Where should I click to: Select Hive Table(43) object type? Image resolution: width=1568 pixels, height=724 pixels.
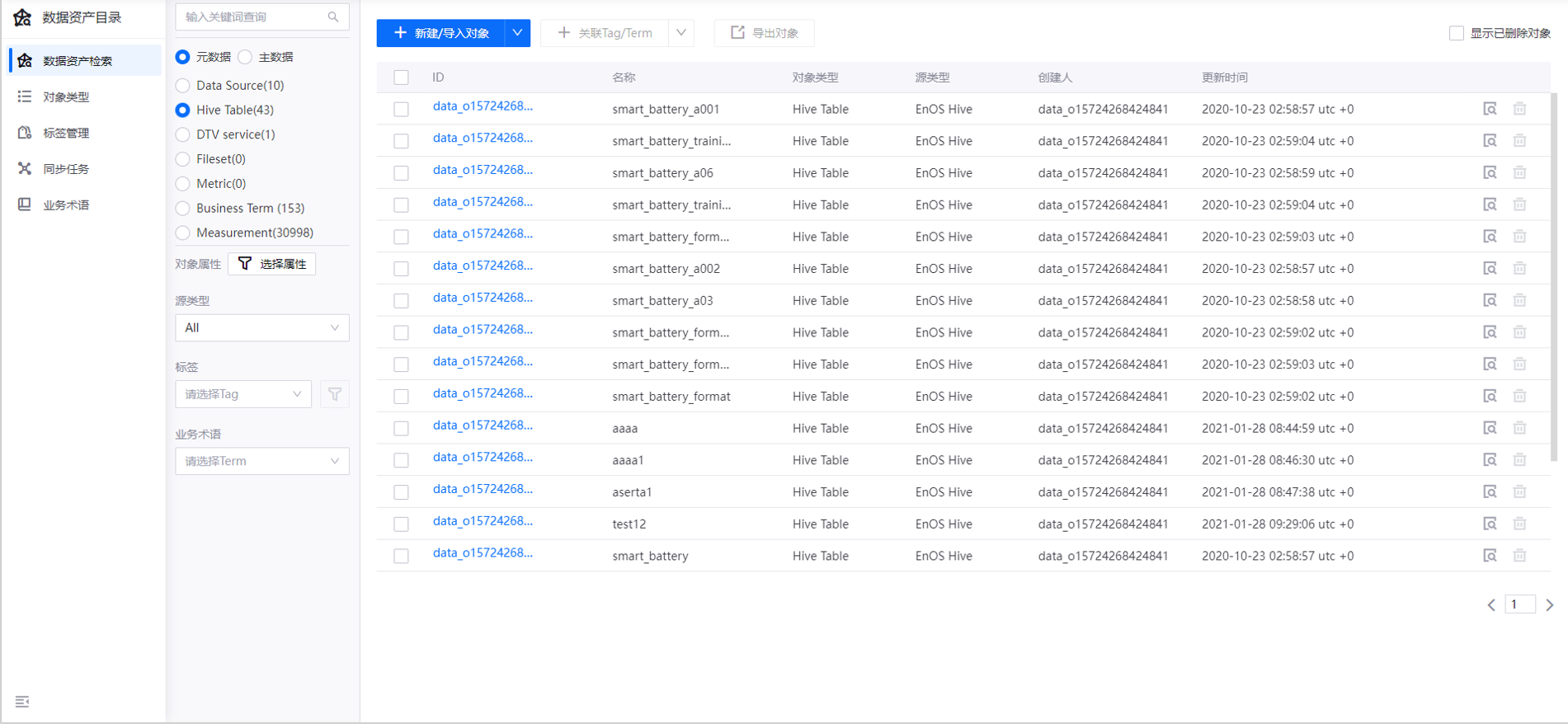(182, 110)
